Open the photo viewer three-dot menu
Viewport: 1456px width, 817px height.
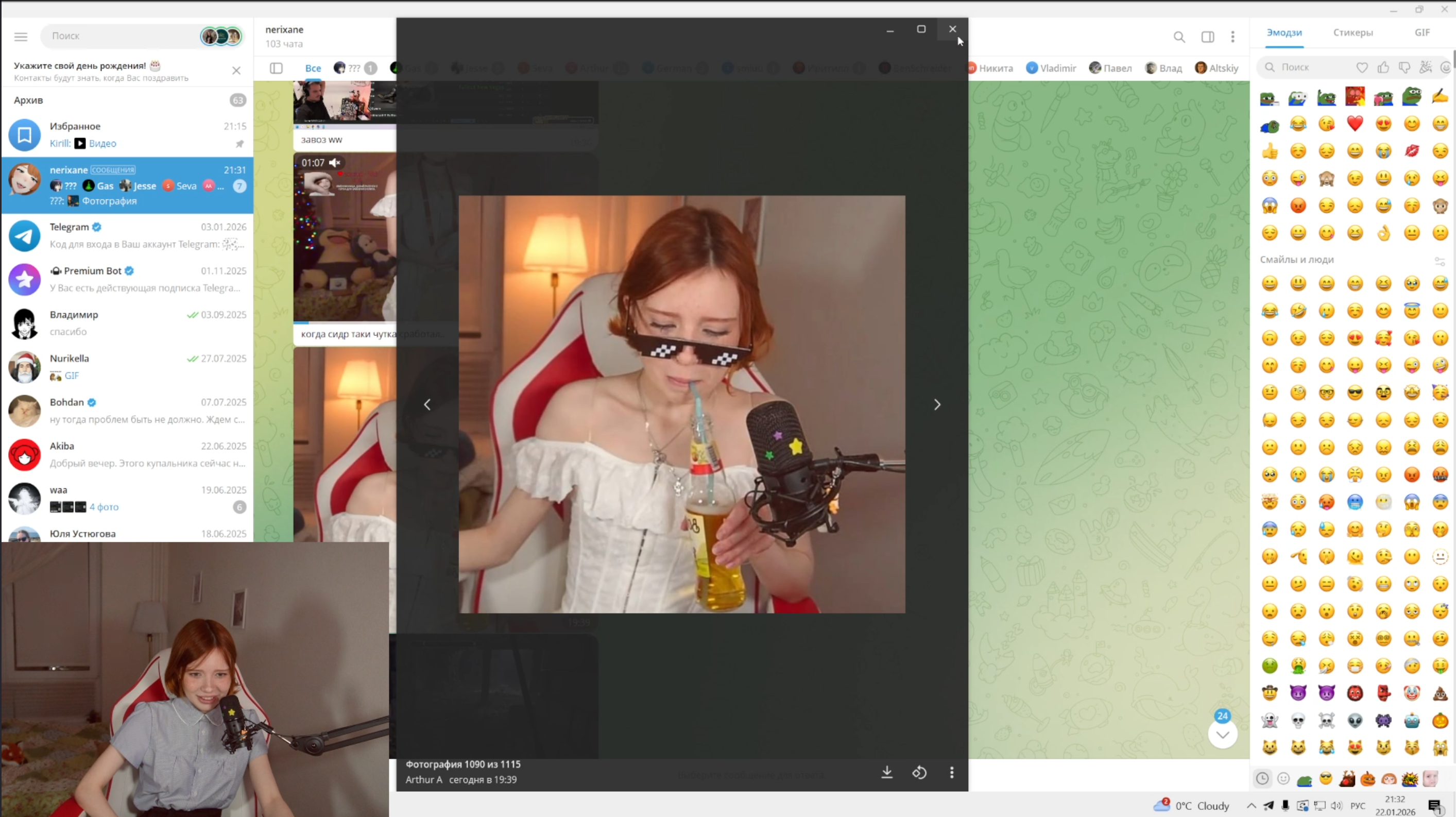[952, 772]
